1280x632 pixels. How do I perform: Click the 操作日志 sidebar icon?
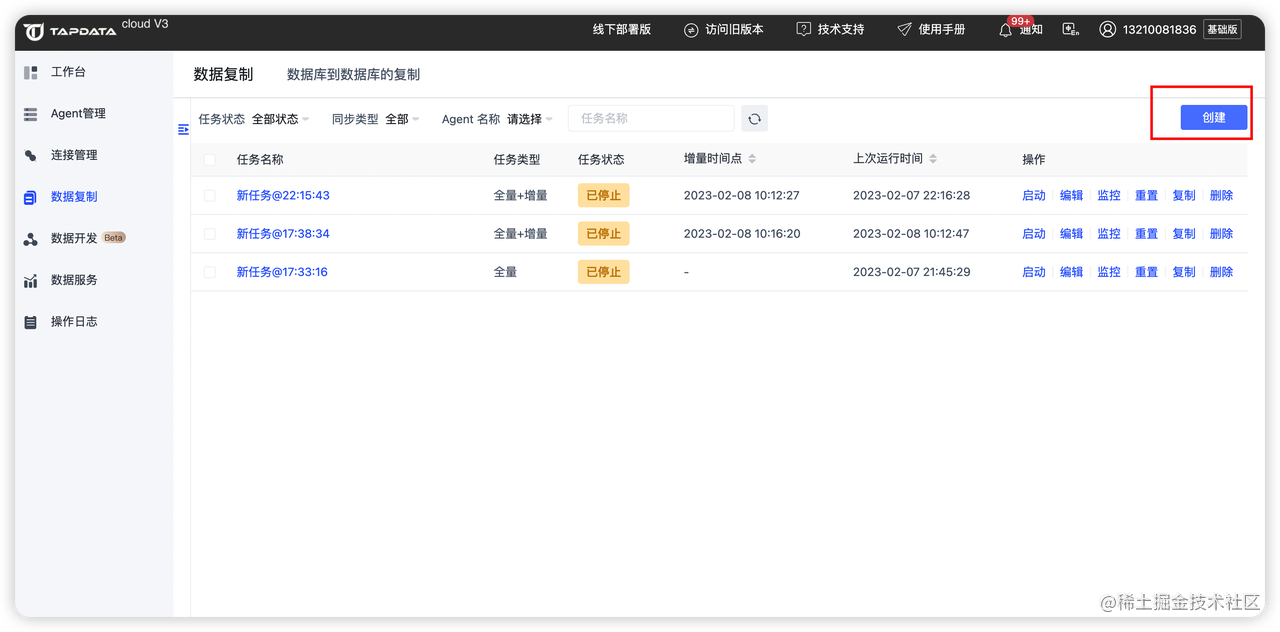coord(31,322)
